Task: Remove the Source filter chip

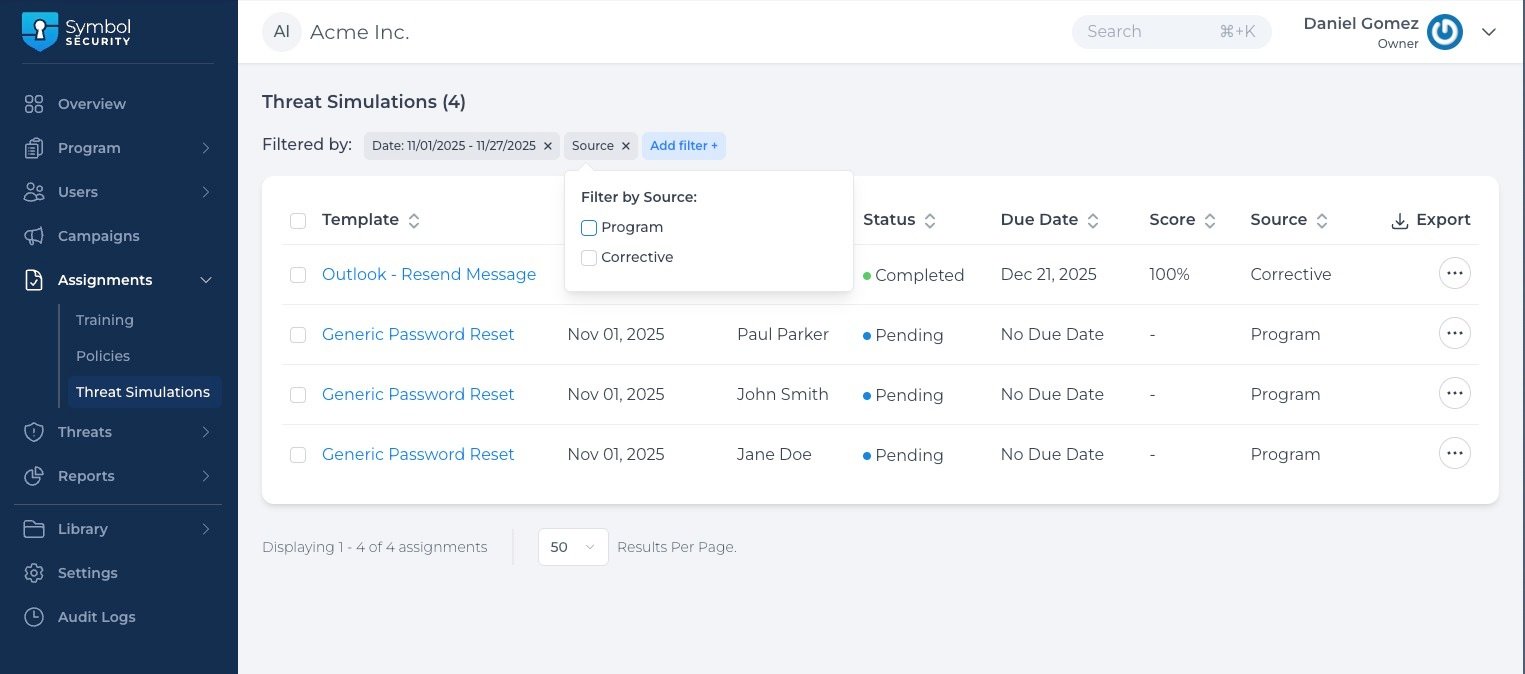Action: [626, 146]
